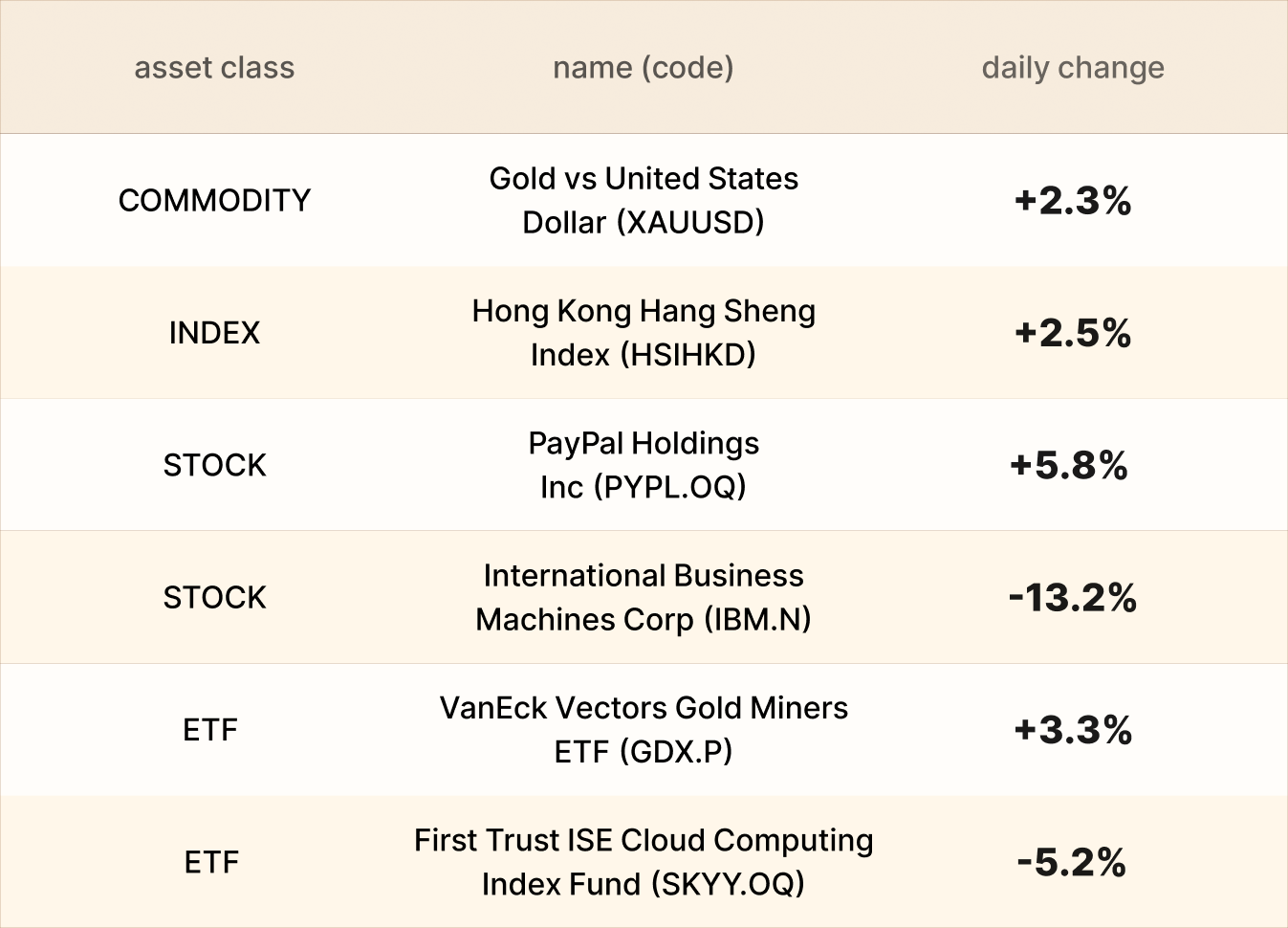Image resolution: width=1288 pixels, height=928 pixels.
Task: Click the +2.3% daily change value
Action: coord(1073,201)
